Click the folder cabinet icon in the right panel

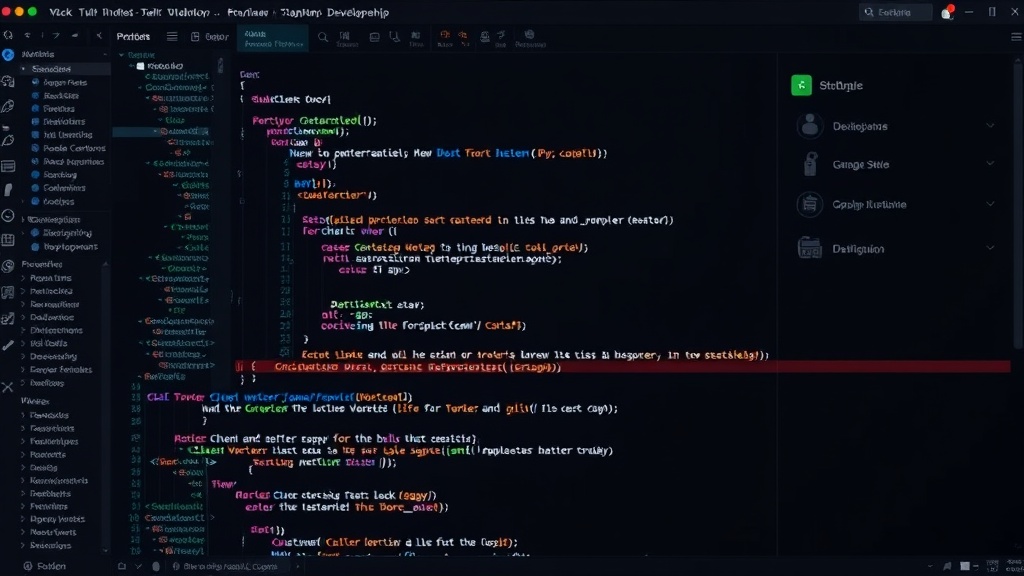(x=810, y=248)
